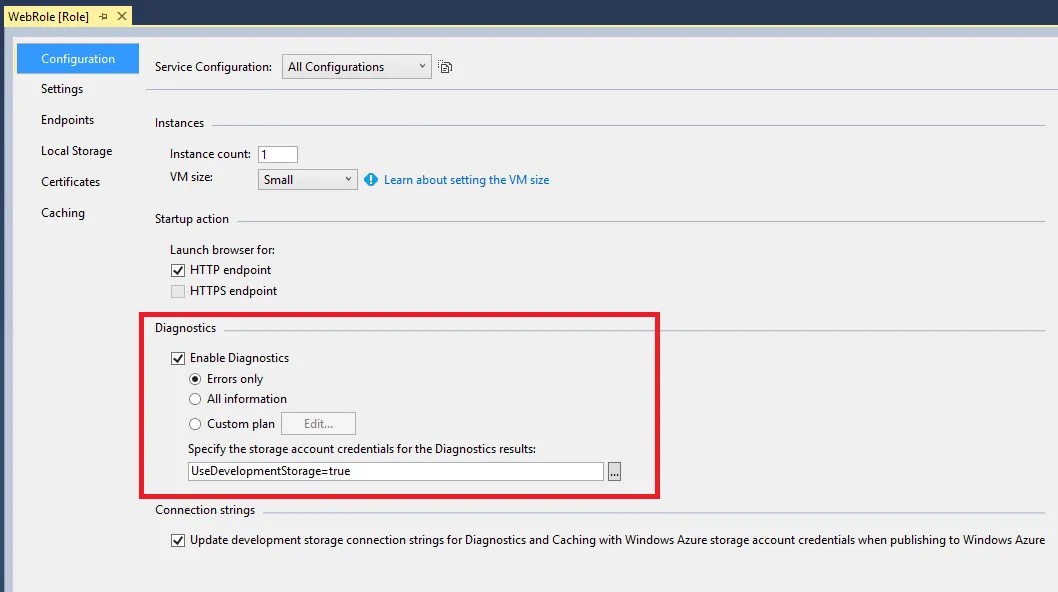Screen dimensions: 1058x592
Task: Uncheck the HTTP endpoint checkbox
Action: tap(177, 270)
